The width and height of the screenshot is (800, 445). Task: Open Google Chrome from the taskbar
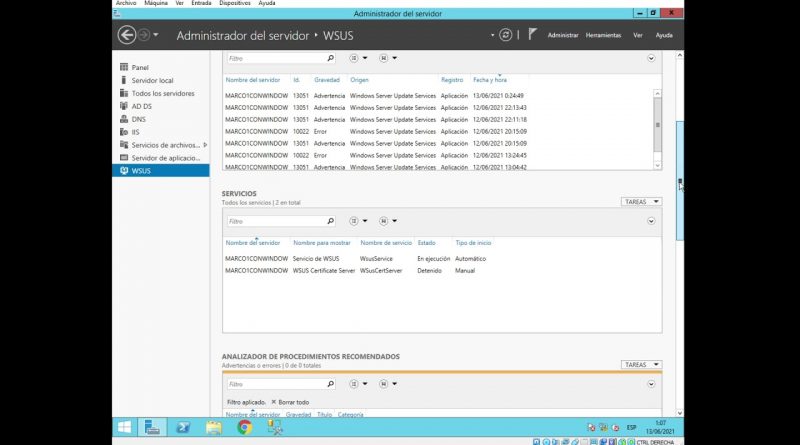pos(244,427)
